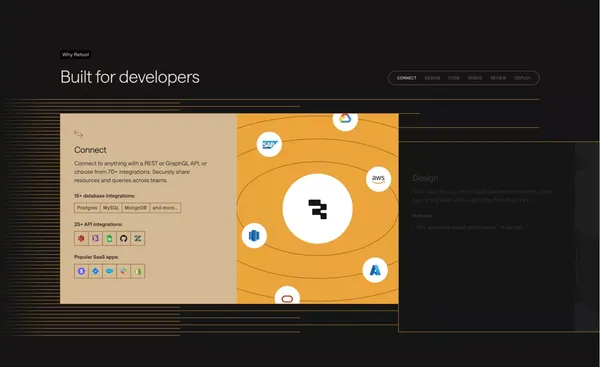Viewport: 600px width, 367px height.
Task: Click the Zendesk integration icon
Action: point(137,238)
